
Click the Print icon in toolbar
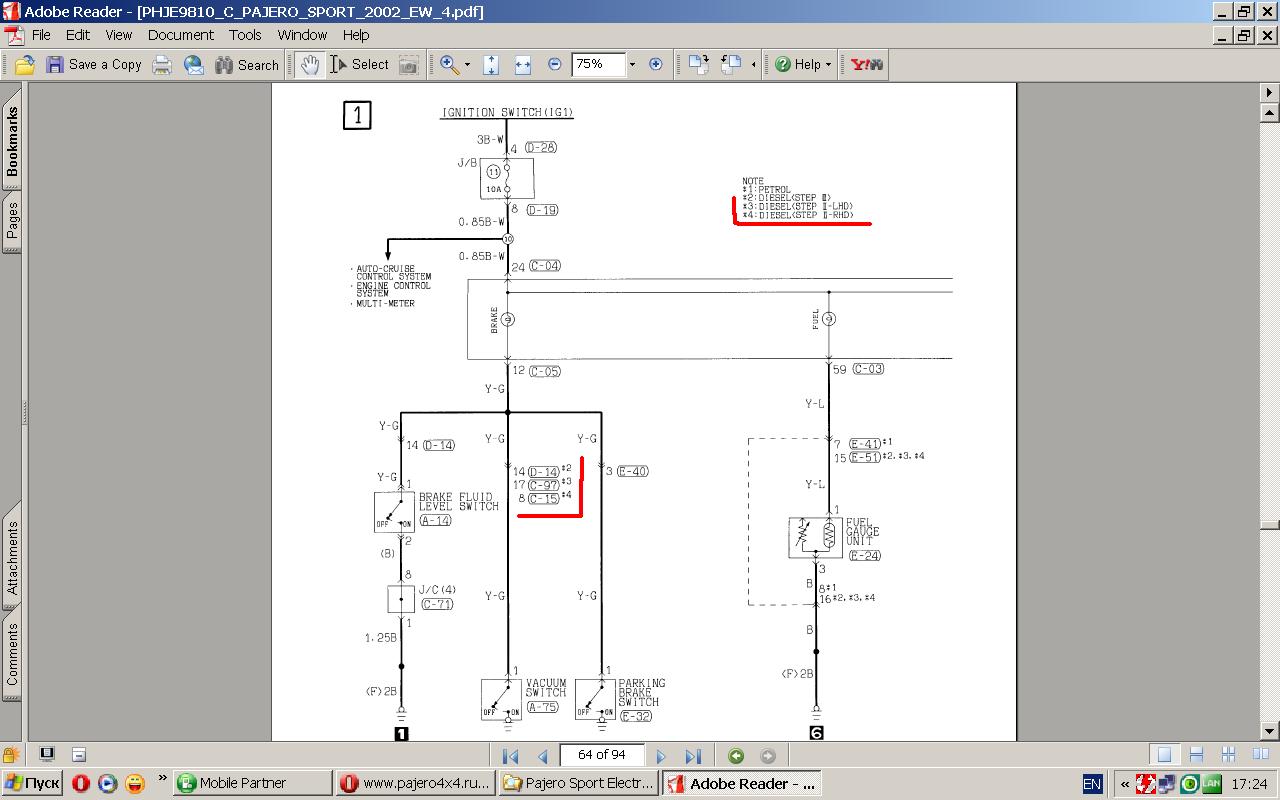pos(162,65)
